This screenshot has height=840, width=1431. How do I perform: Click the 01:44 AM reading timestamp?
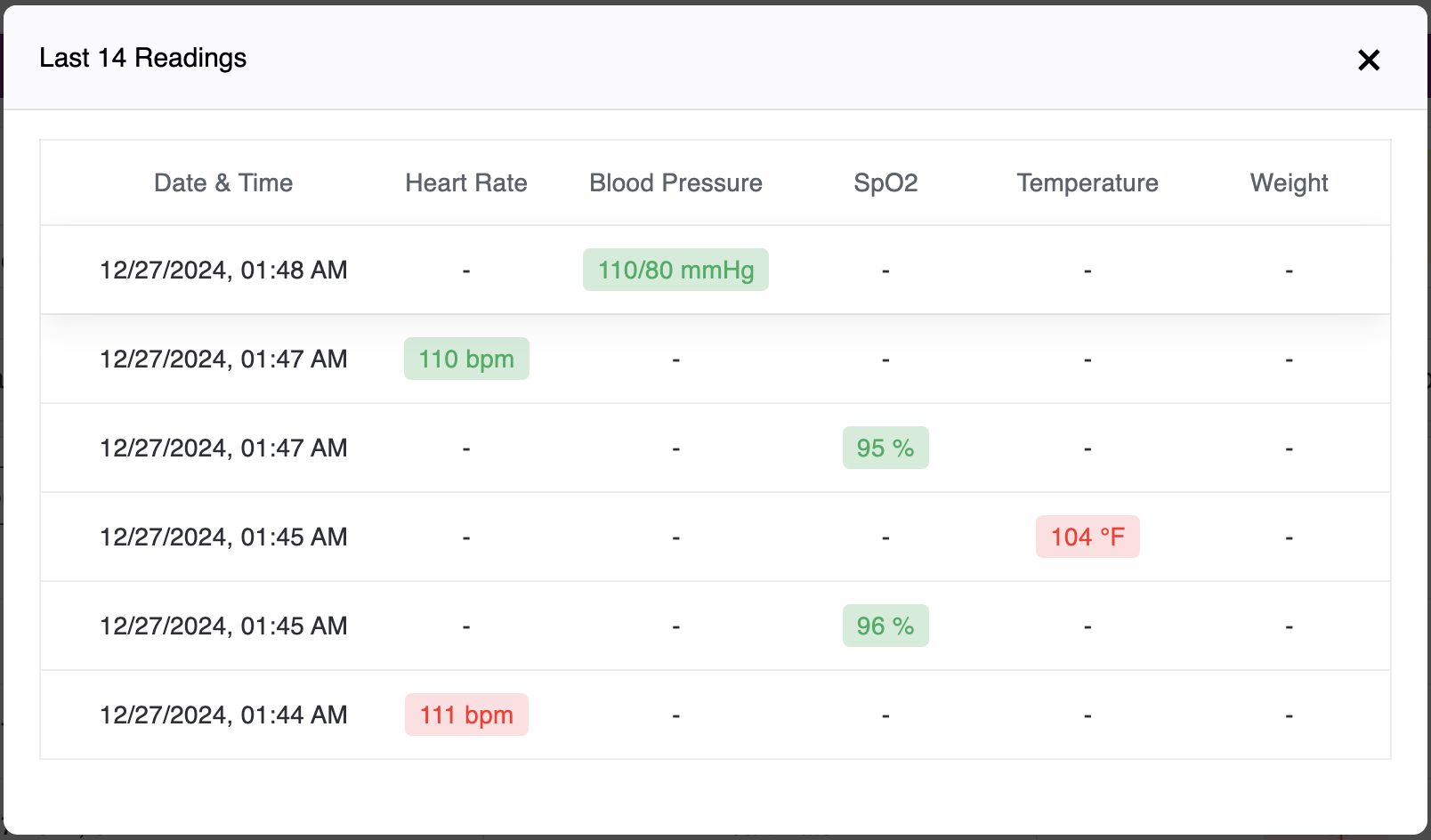pos(223,715)
